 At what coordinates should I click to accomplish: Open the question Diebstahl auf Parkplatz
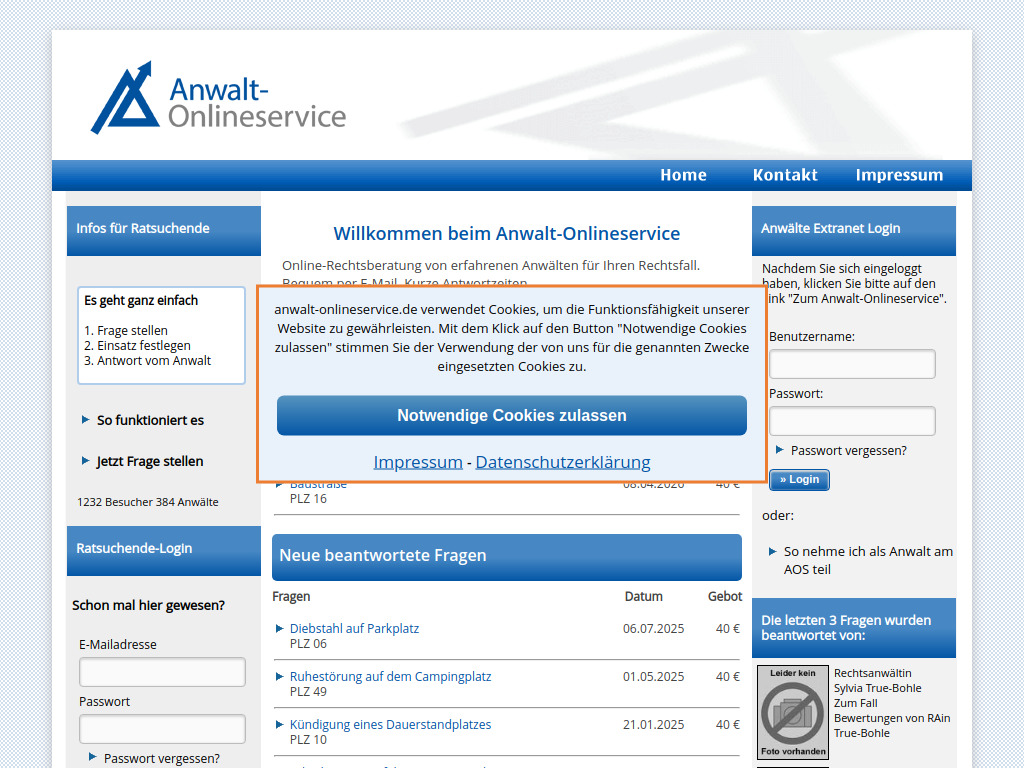[x=354, y=629]
